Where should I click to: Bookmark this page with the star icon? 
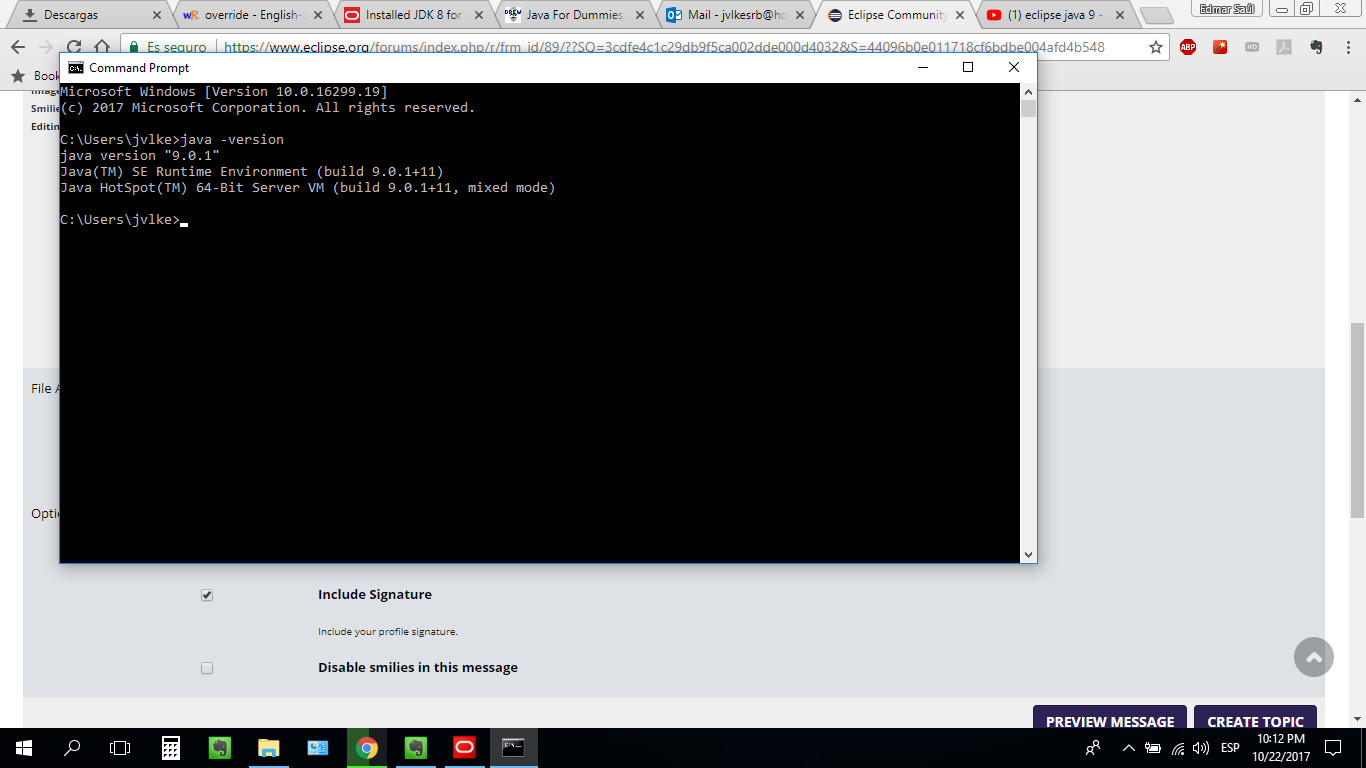click(x=1156, y=47)
